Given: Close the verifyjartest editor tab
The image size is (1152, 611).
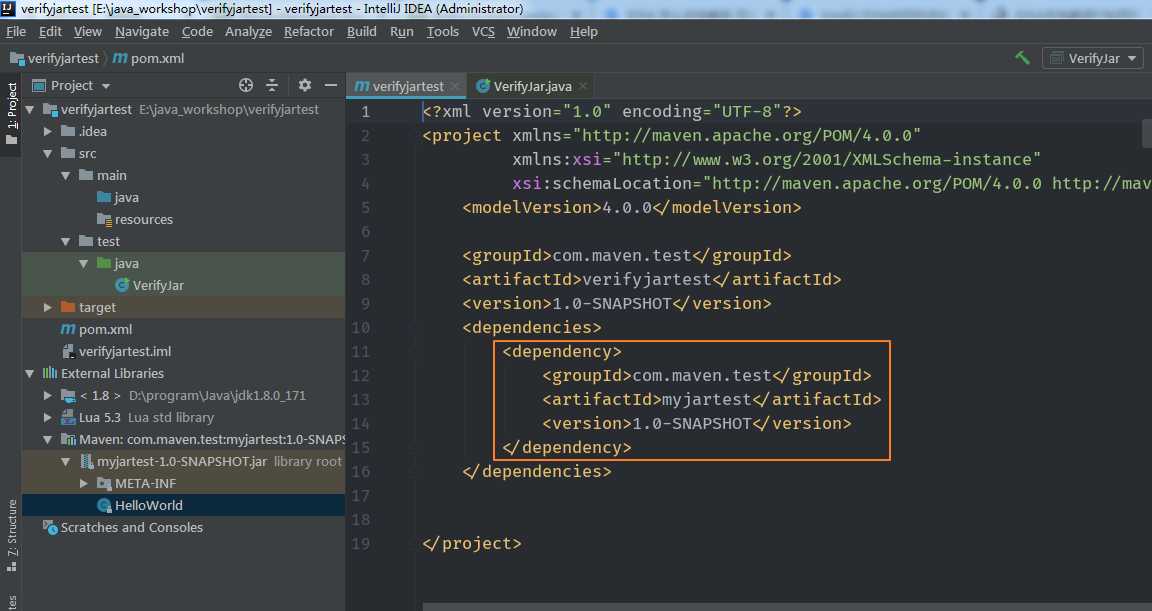Looking at the screenshot, I should point(455,86).
